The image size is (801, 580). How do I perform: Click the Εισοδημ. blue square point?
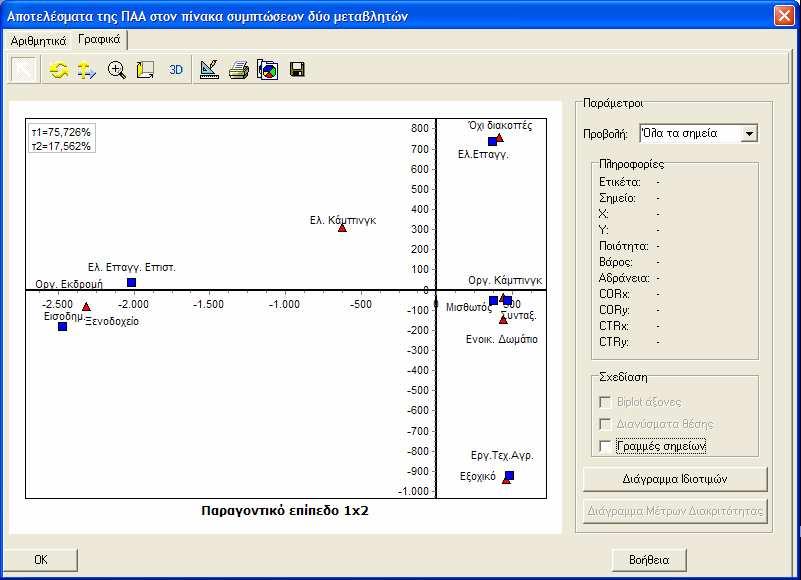[62, 327]
